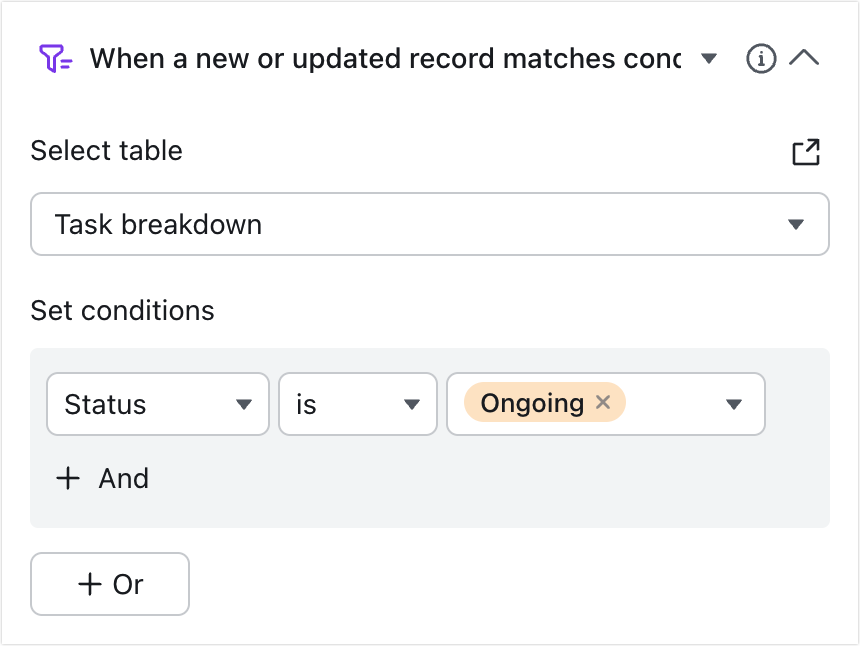Image resolution: width=860 pixels, height=646 pixels.
Task: Open the condition value dropdown
Action: (x=733, y=404)
